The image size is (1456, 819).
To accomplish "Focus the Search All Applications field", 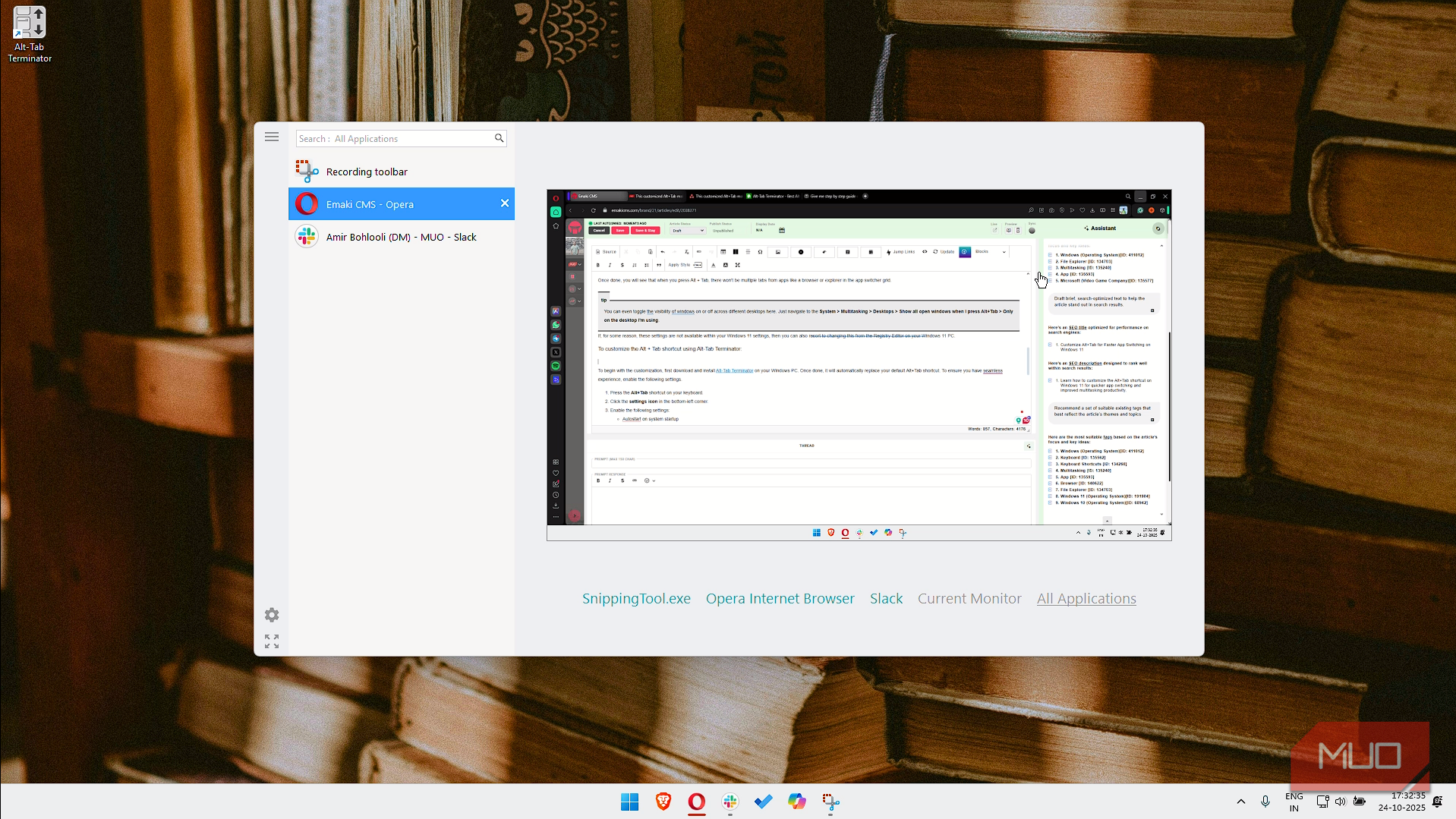I will [401, 138].
